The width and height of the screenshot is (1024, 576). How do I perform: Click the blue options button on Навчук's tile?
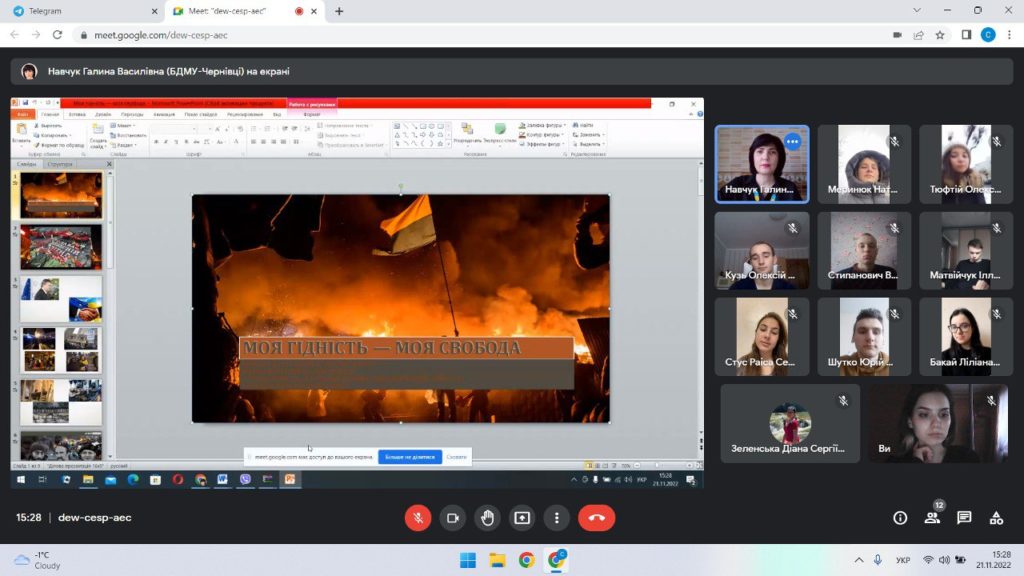coord(793,142)
